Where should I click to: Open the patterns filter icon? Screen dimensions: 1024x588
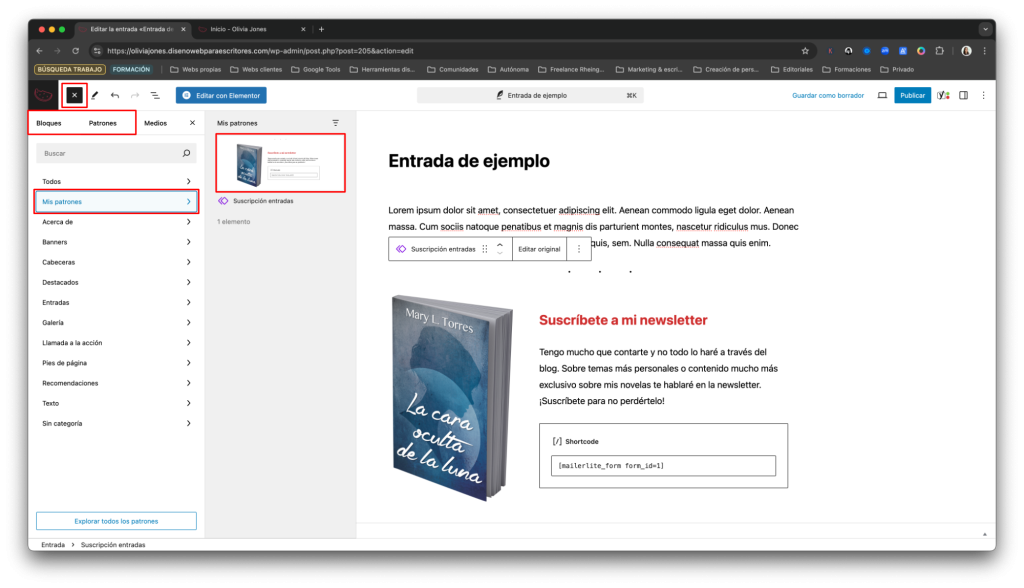click(336, 123)
